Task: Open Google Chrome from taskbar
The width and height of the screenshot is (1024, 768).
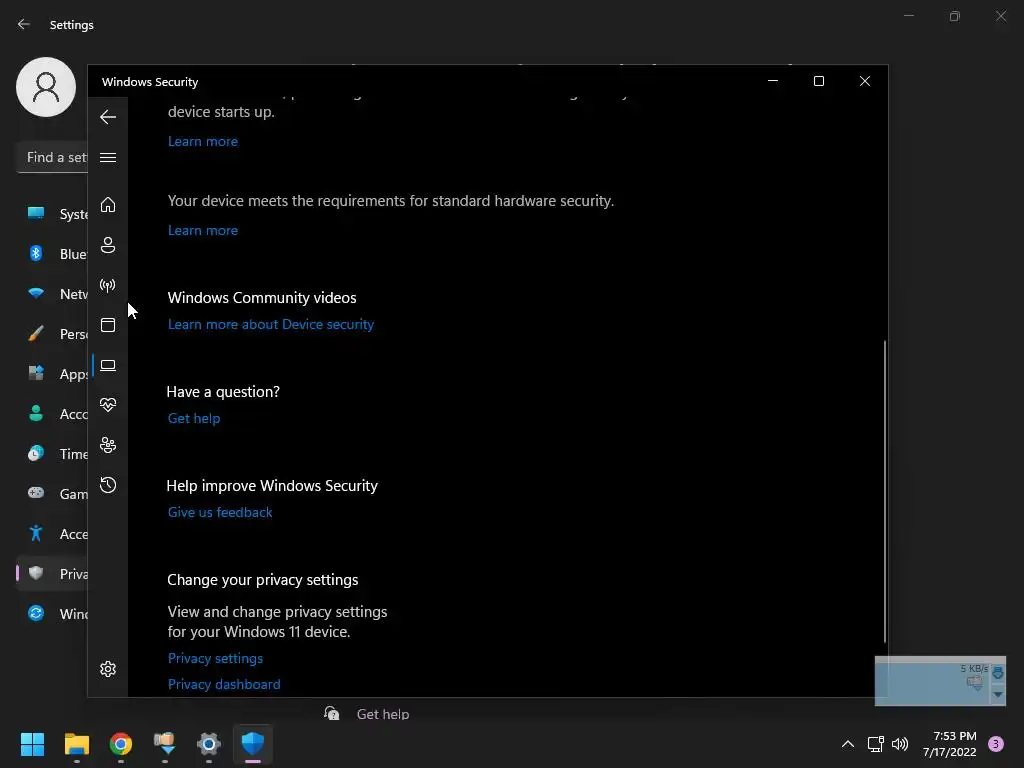Action: 121,744
